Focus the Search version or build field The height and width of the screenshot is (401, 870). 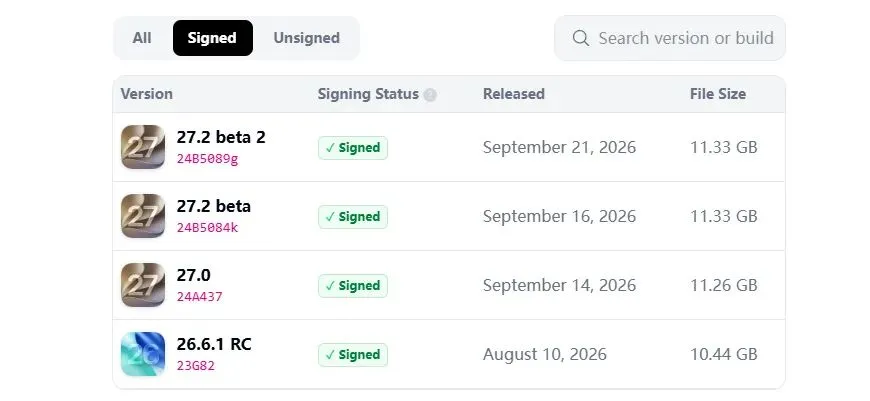point(670,38)
